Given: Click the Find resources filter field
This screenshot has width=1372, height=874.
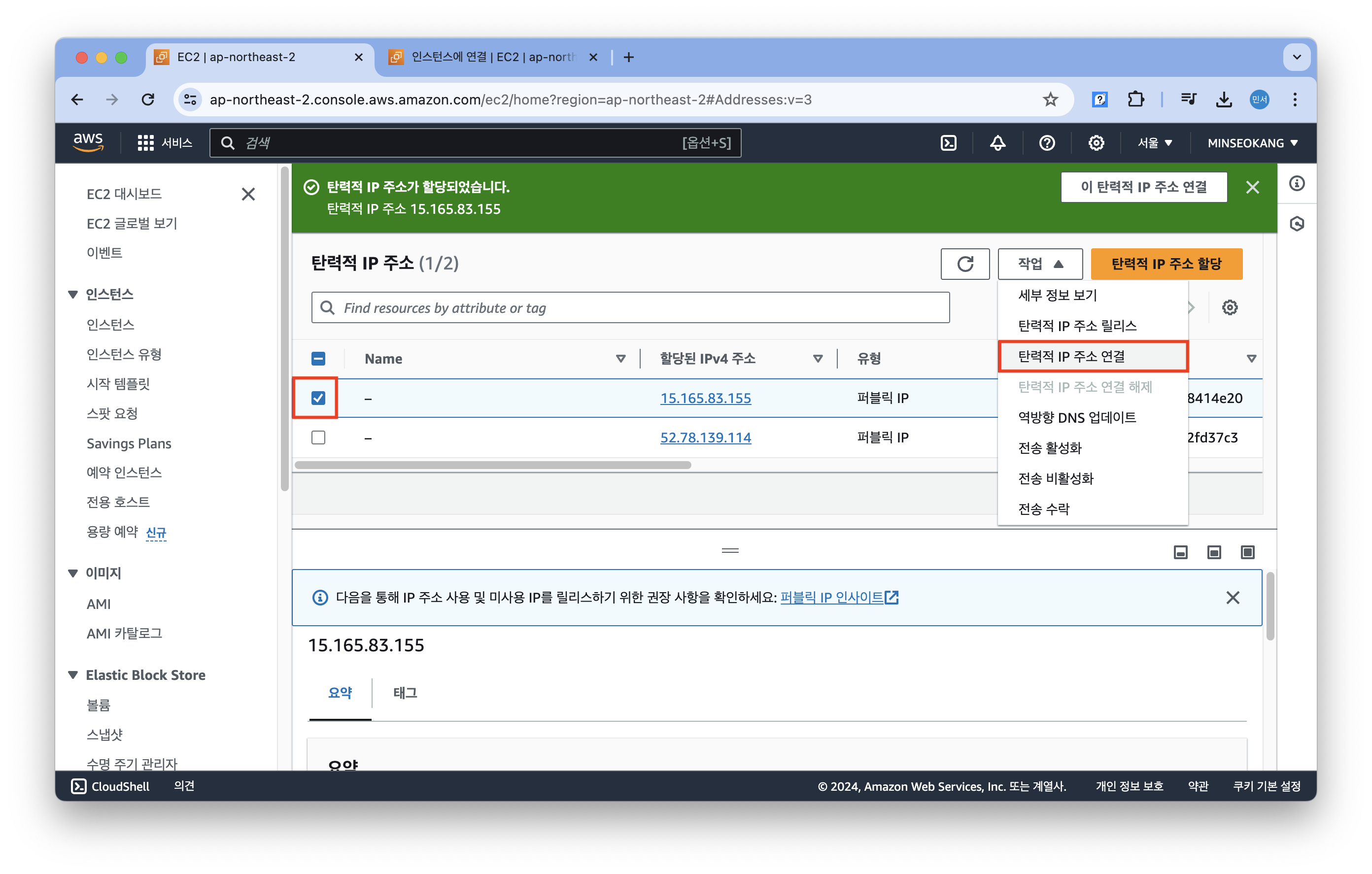Looking at the screenshot, I should pyautogui.click(x=630, y=307).
